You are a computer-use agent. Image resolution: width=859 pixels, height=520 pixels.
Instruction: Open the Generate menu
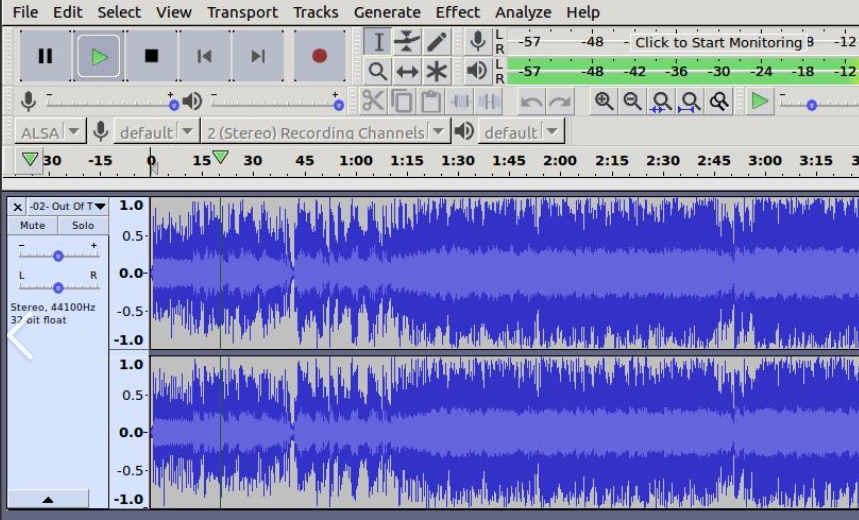coord(387,12)
